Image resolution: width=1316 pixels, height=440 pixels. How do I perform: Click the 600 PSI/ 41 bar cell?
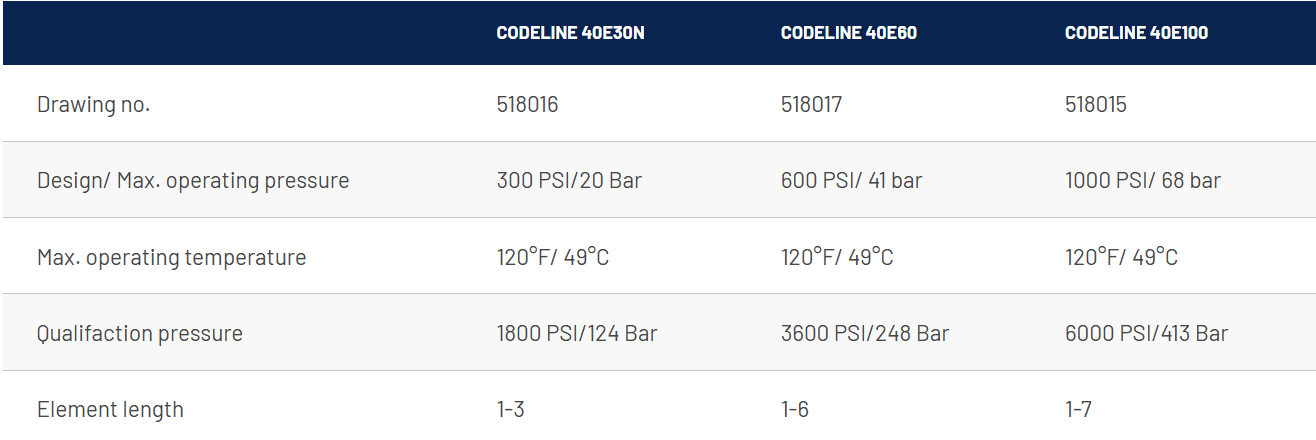click(x=852, y=181)
